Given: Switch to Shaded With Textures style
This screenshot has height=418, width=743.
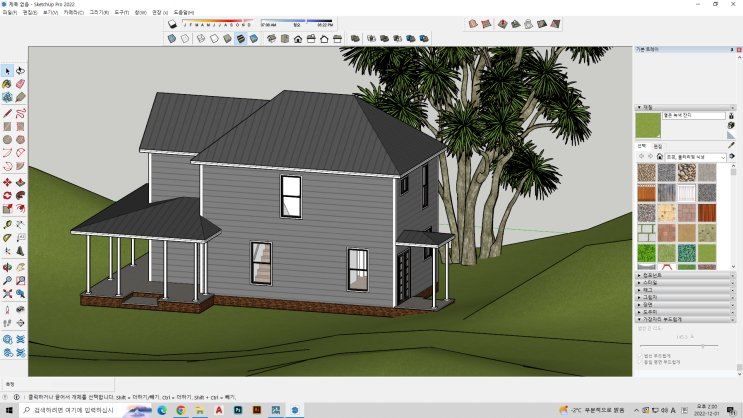Looking at the screenshot, I should (241, 39).
